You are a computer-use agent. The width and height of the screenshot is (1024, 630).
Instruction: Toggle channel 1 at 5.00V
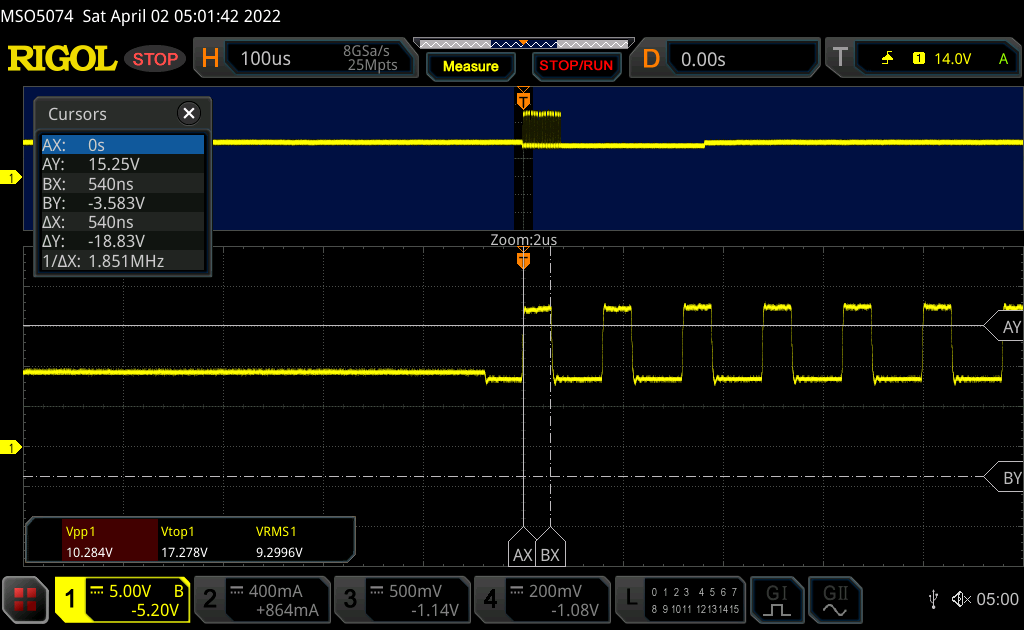(123, 599)
